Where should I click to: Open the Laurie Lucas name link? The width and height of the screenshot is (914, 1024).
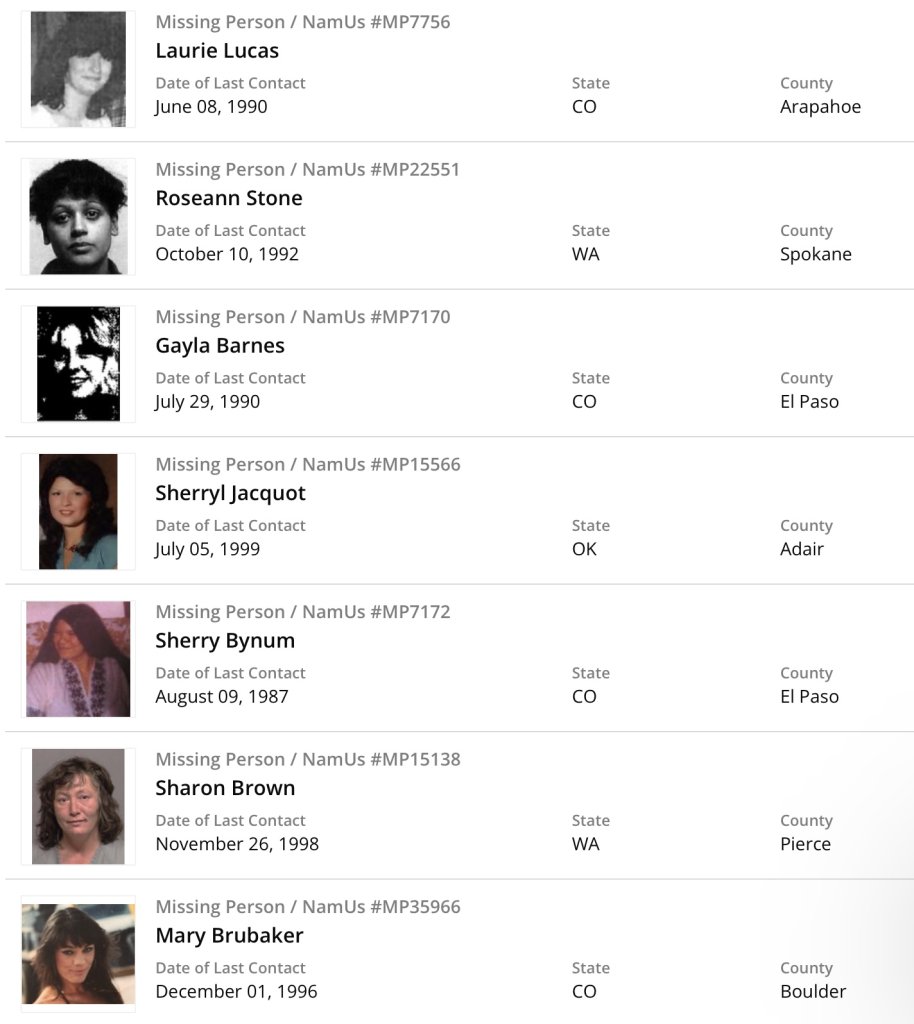click(x=217, y=51)
